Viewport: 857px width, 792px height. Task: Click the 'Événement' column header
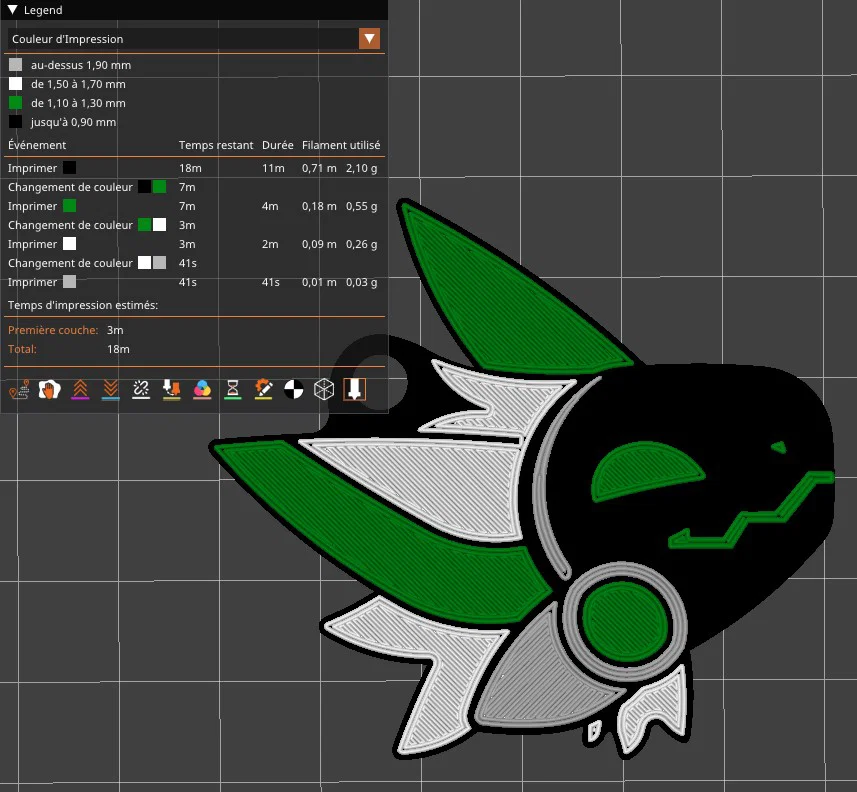click(x=37, y=145)
